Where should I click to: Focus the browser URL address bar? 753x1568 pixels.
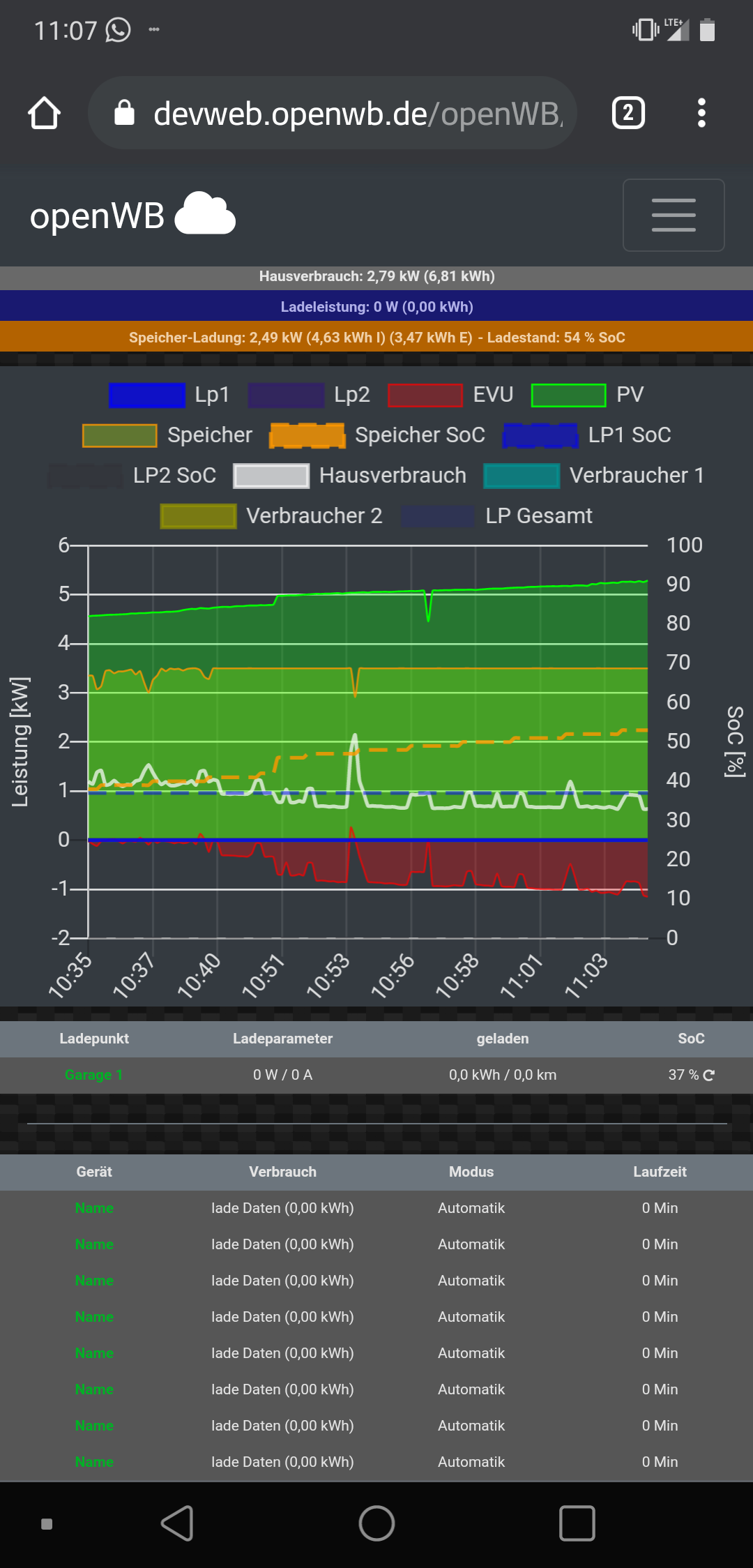(x=356, y=113)
